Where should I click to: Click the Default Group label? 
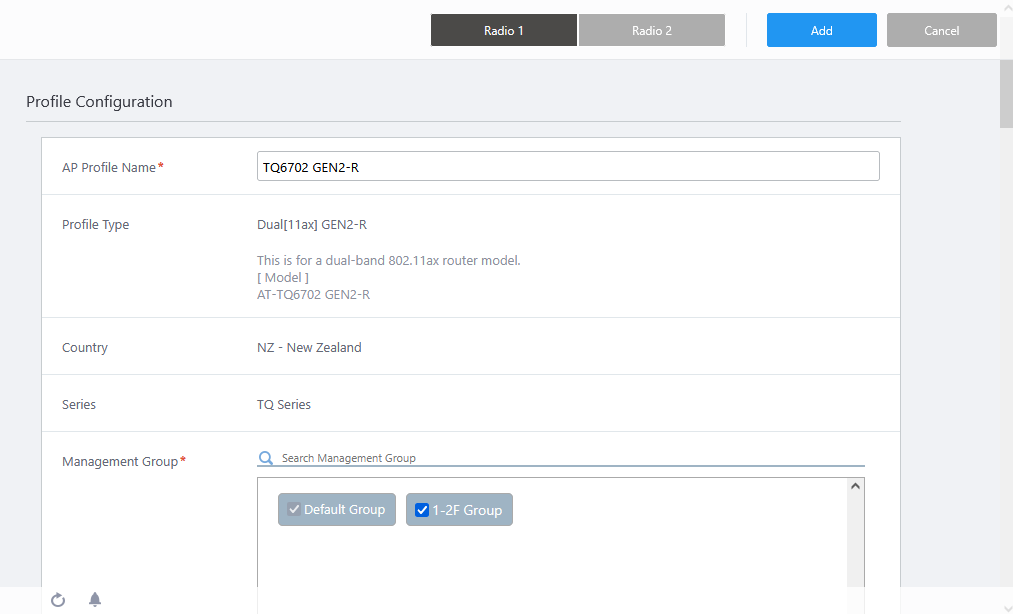point(344,510)
